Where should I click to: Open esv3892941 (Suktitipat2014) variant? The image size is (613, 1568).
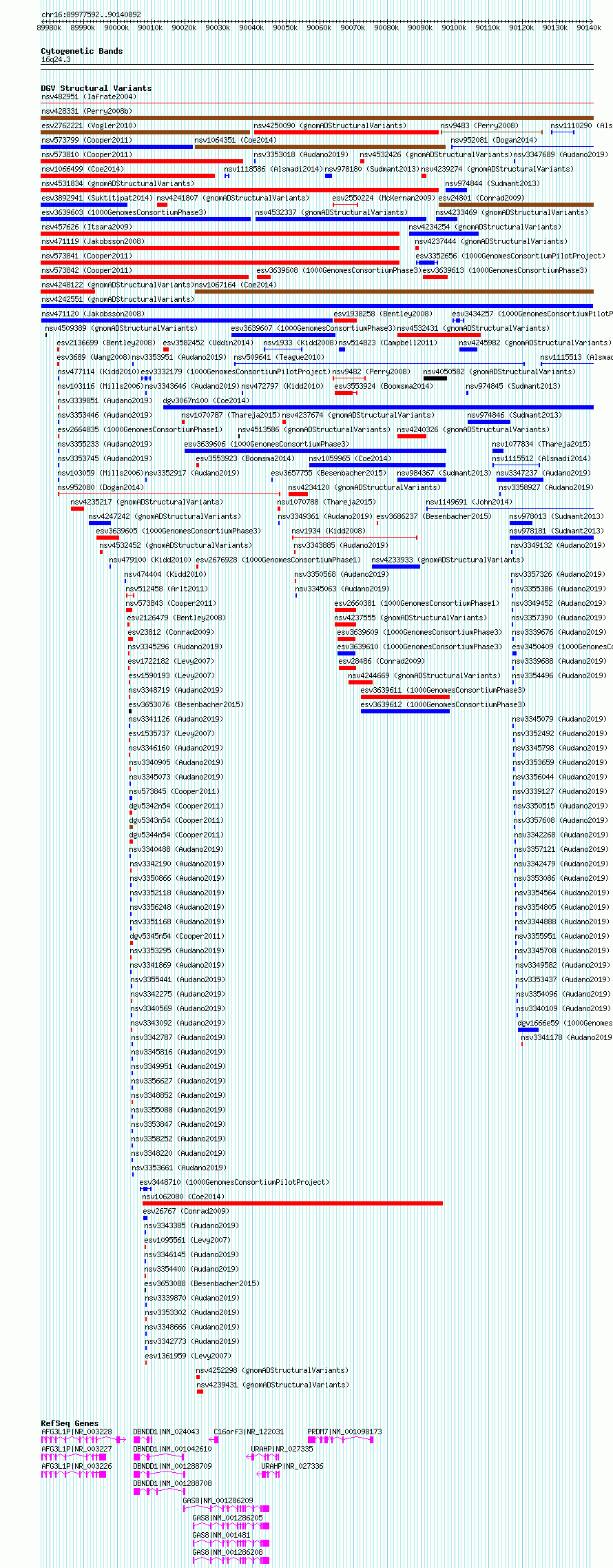(x=97, y=198)
